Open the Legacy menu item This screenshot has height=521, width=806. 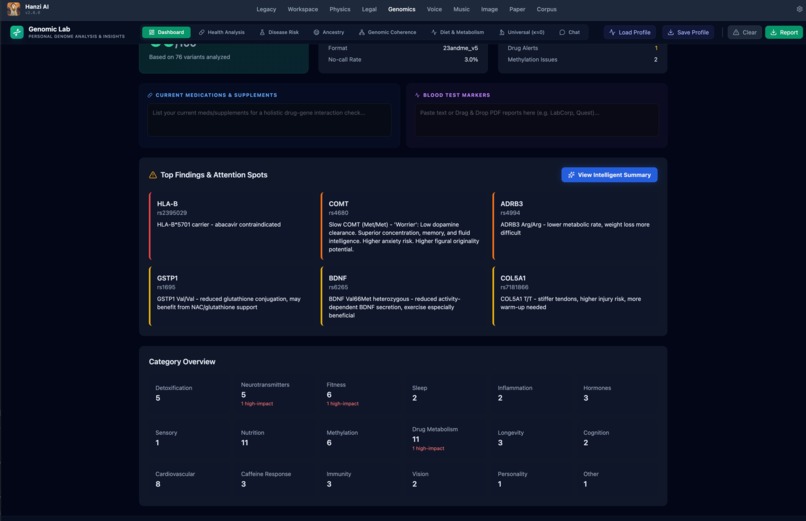pyautogui.click(x=266, y=9)
